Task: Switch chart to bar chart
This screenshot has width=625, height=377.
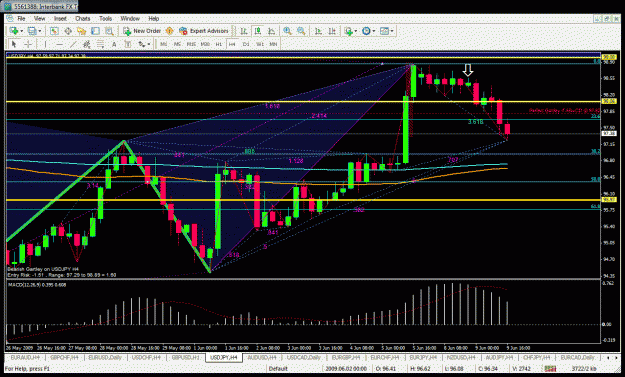Action: coord(244,31)
